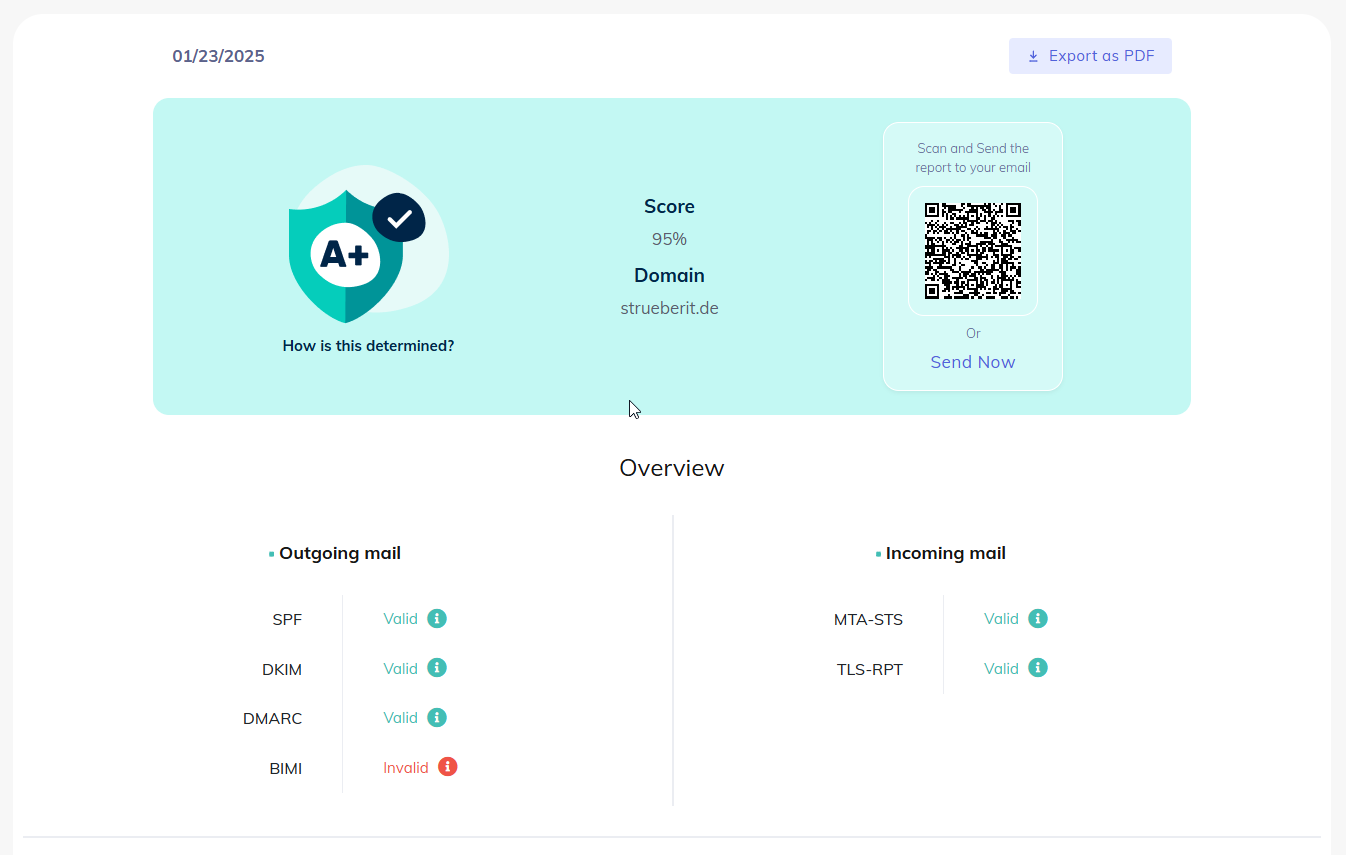Screen dimensions: 1346x855
Task: Click the Send Now link
Action: coord(972,362)
